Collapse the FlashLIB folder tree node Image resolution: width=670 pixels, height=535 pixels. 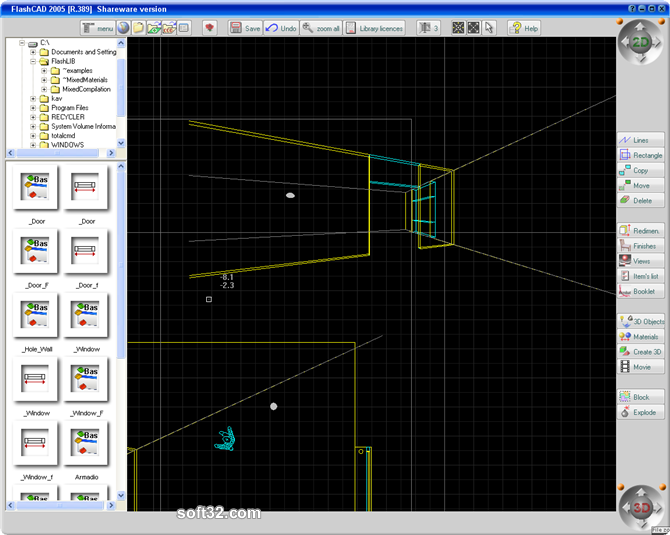point(33,61)
